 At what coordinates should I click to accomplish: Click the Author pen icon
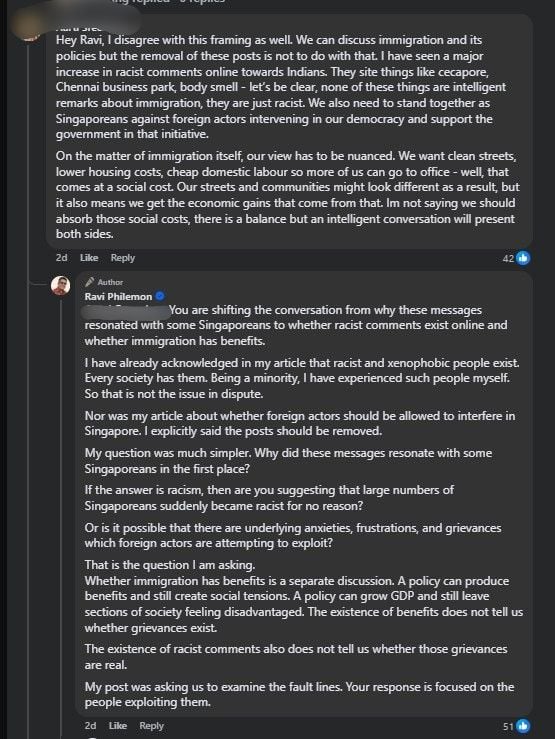[89, 282]
